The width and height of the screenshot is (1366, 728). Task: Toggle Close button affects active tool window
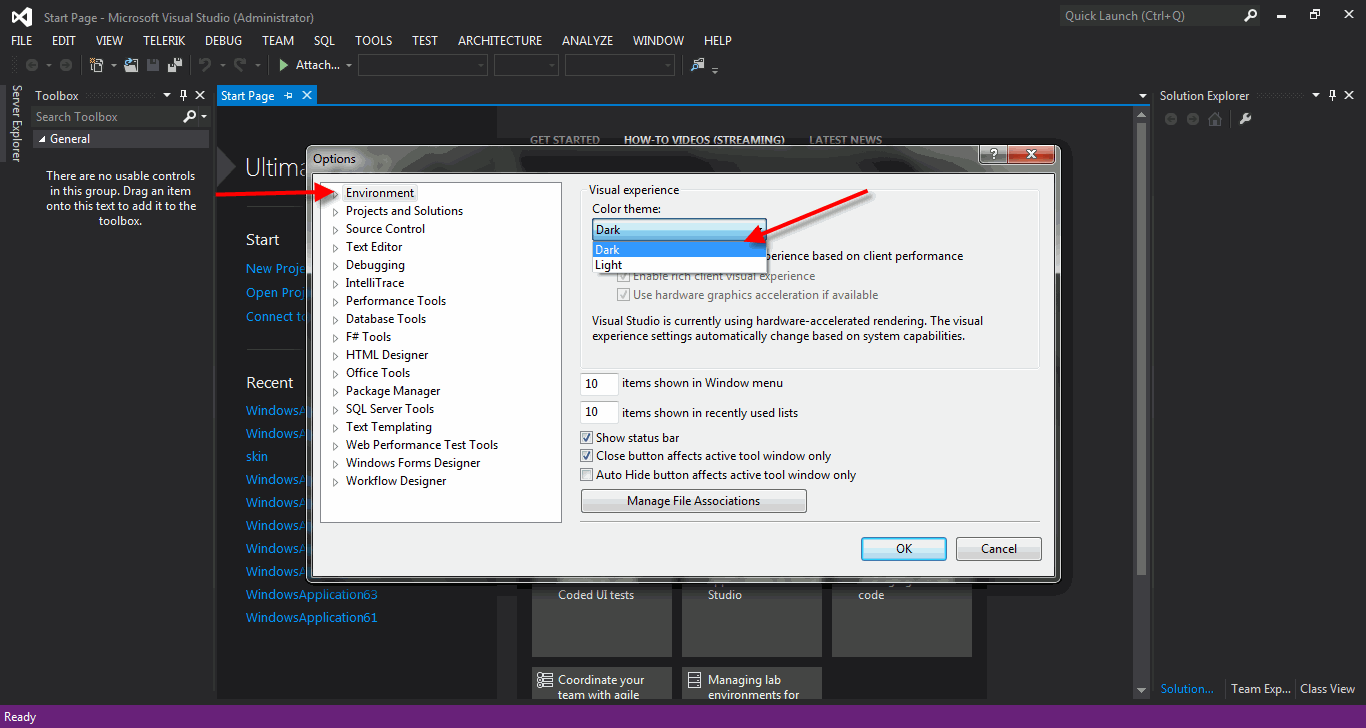click(587, 456)
